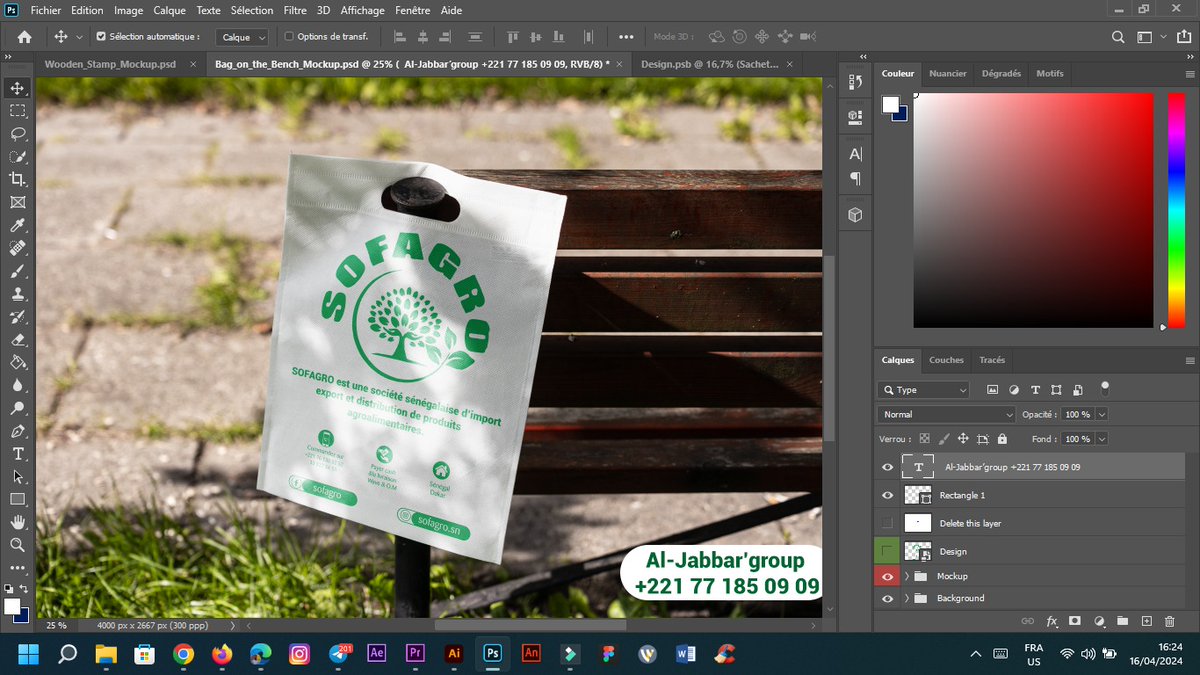Select the Frame tool
Viewport: 1200px width, 675px height.
(x=17, y=202)
